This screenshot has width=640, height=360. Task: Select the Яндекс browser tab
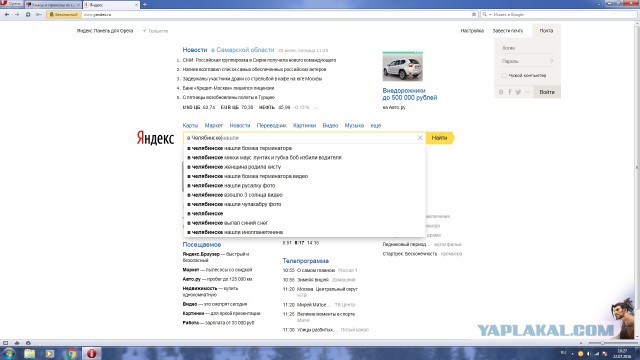pyautogui.click(x=111, y=4)
